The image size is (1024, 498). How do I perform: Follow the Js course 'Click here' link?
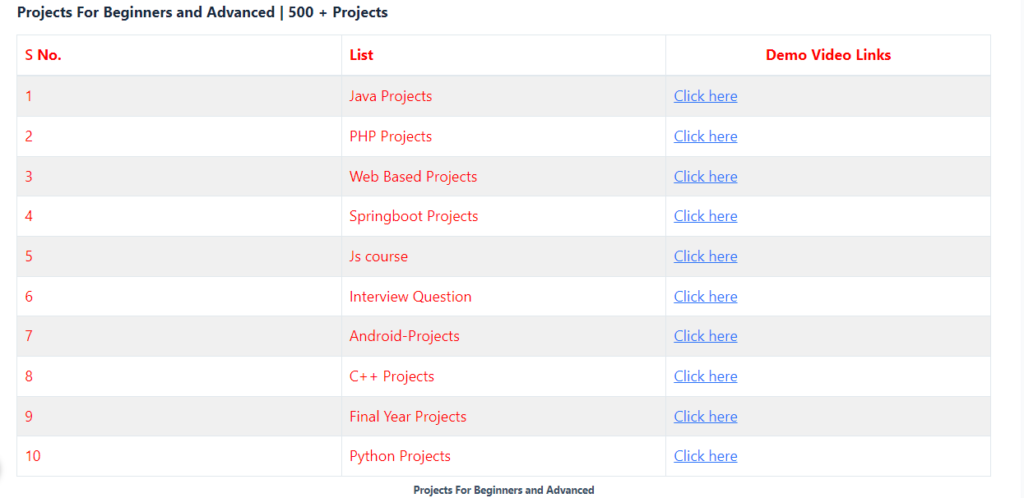(x=705, y=257)
